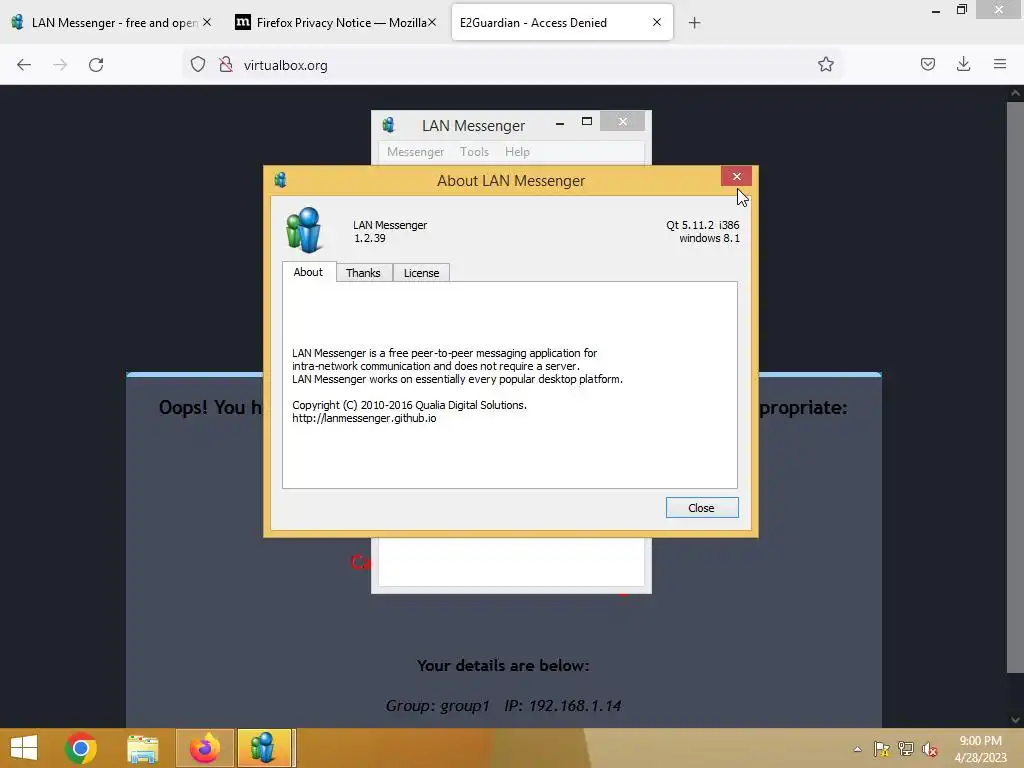Screen dimensions: 1024x768
Task: Minimize the LAN Messenger window
Action: pos(560,122)
